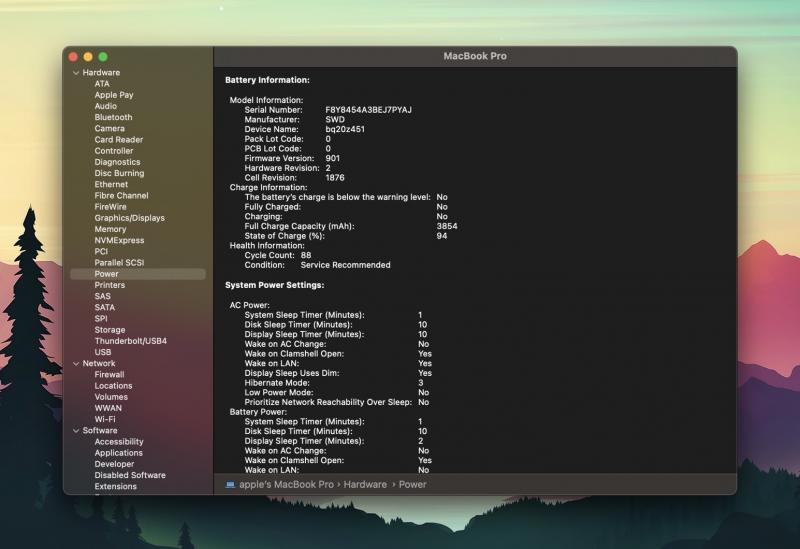Open Diagnostics in the sidebar

pos(117,162)
